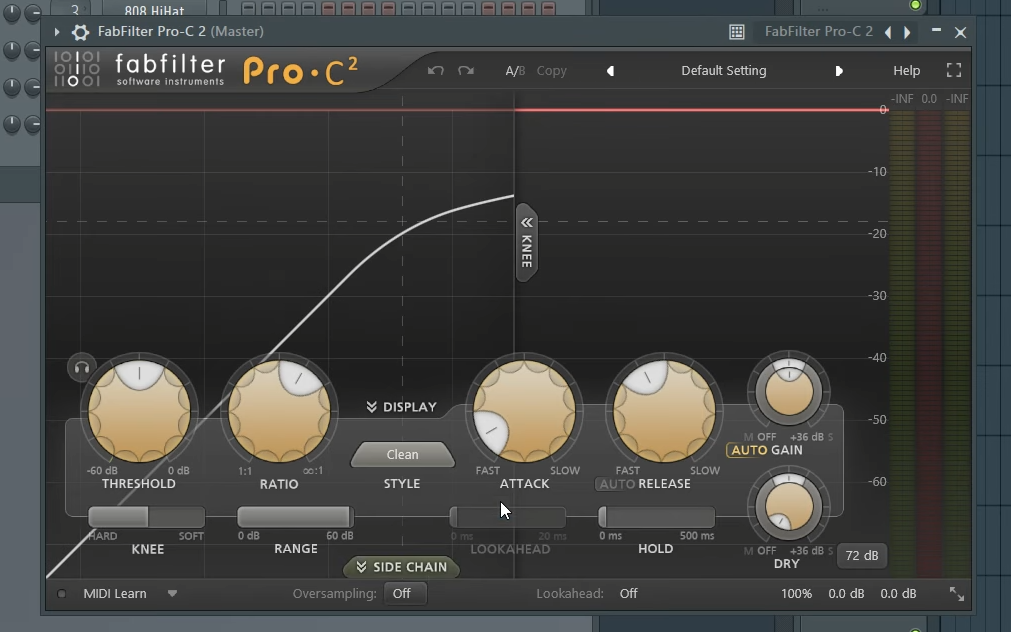Click the resize corner arrows icon
This screenshot has width=1011, height=632.
[x=957, y=594]
